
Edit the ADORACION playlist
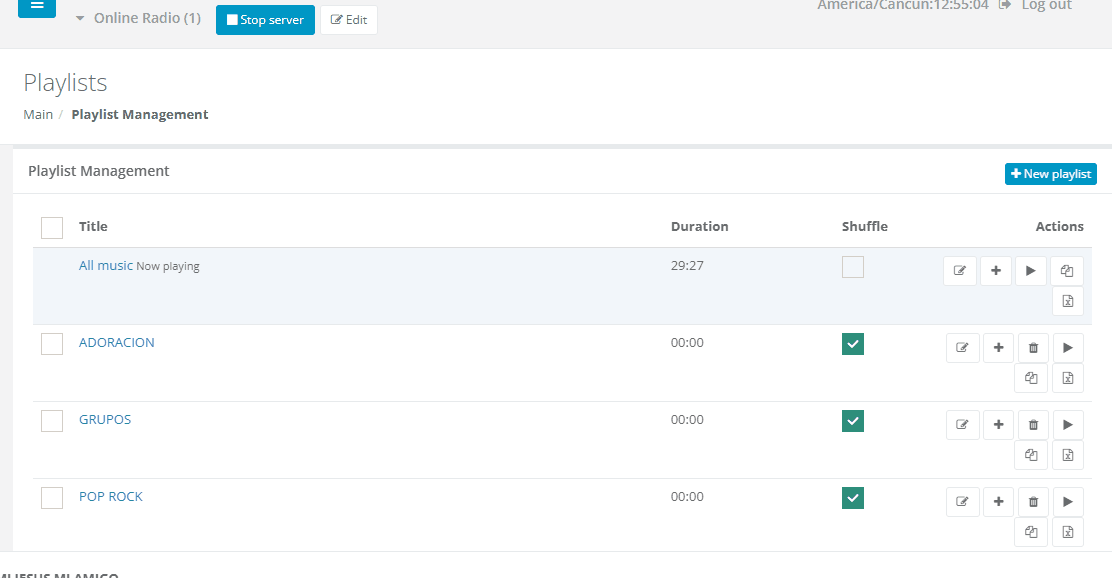962,348
